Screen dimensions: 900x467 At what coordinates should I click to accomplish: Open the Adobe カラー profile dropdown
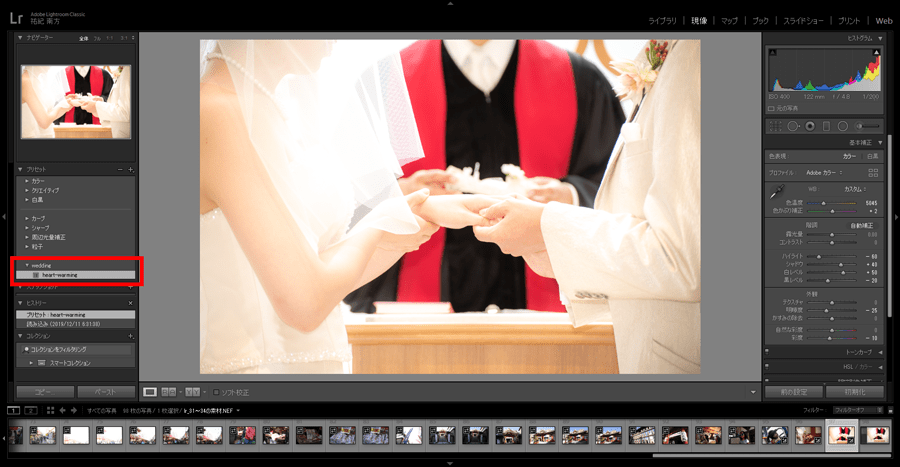click(824, 173)
